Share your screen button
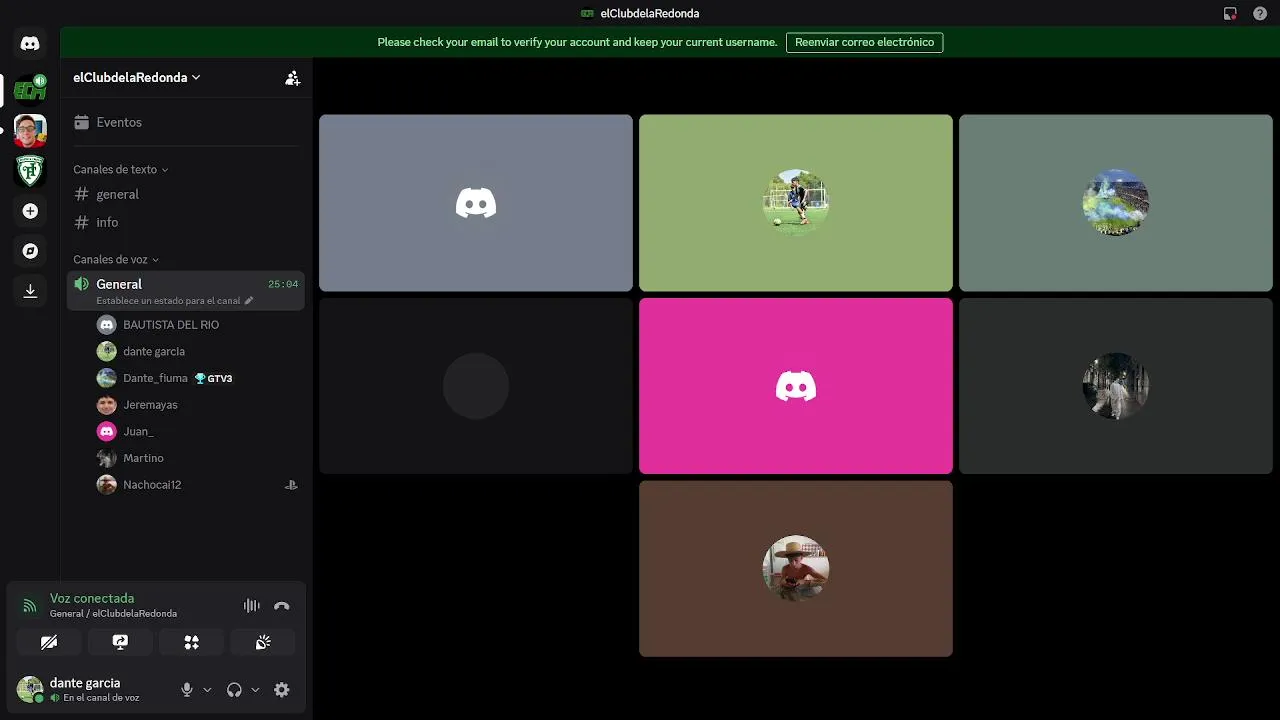The width and height of the screenshot is (1280, 720). pyautogui.click(x=120, y=642)
